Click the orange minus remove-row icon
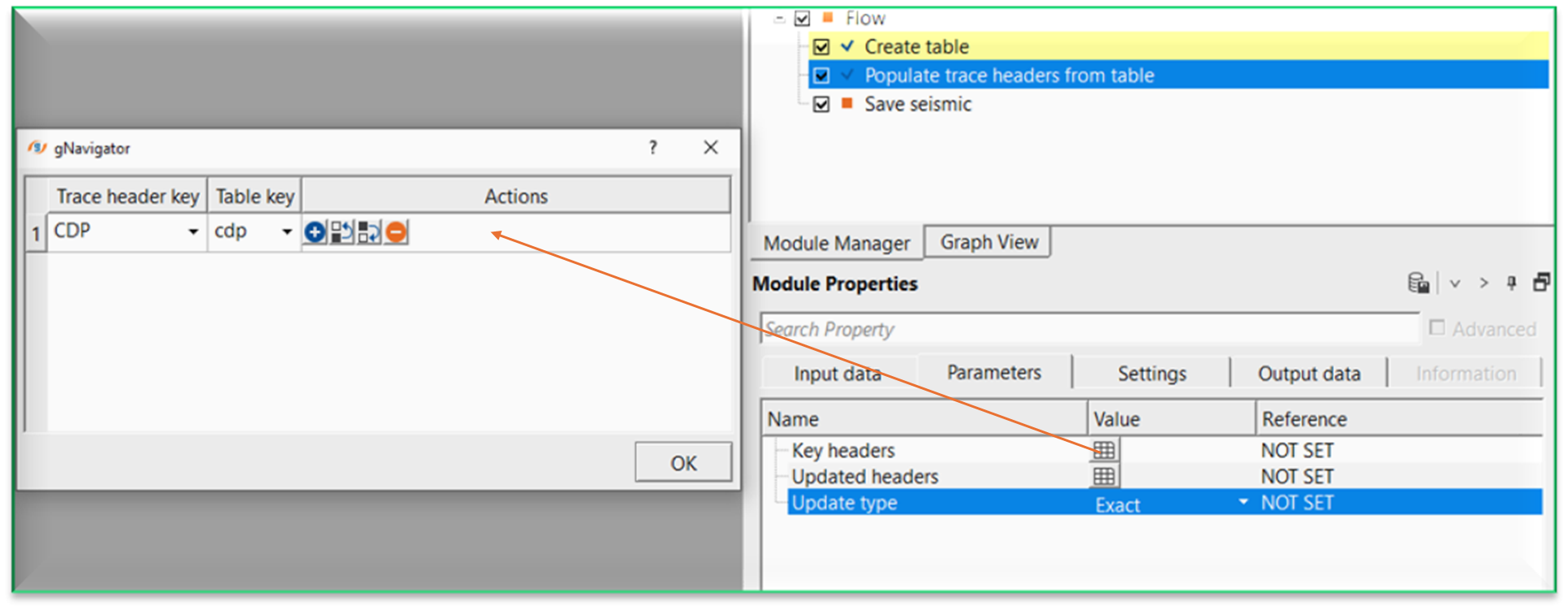Image resolution: width=1568 pixels, height=610 pixels. (x=396, y=232)
